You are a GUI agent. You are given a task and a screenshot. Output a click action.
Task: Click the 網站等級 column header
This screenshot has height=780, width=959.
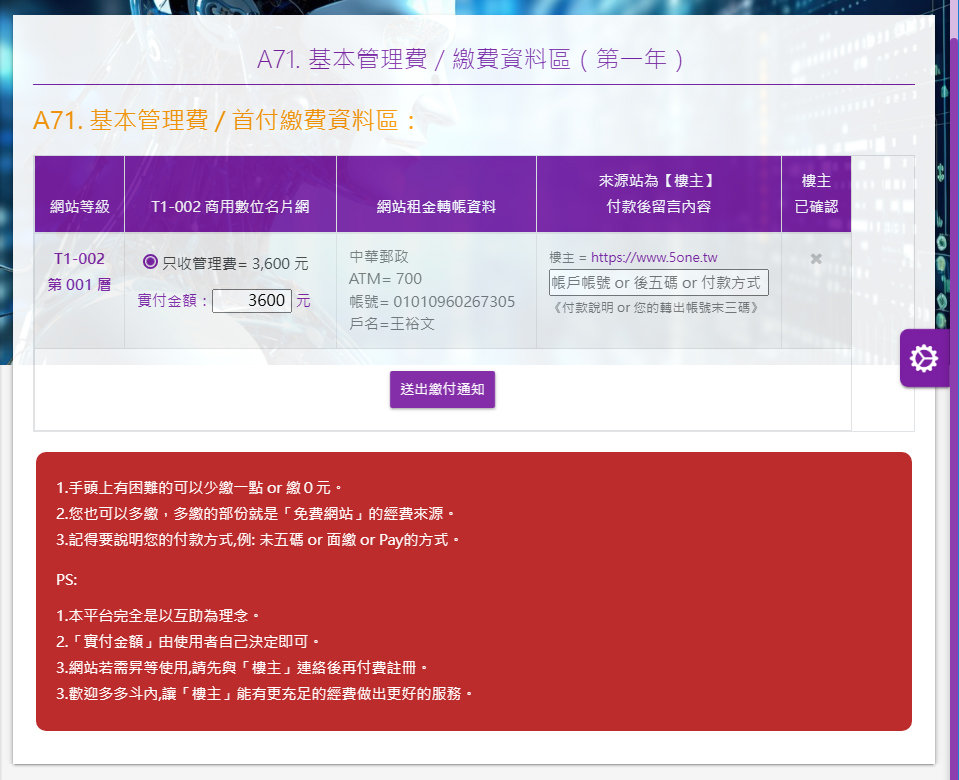pos(79,207)
